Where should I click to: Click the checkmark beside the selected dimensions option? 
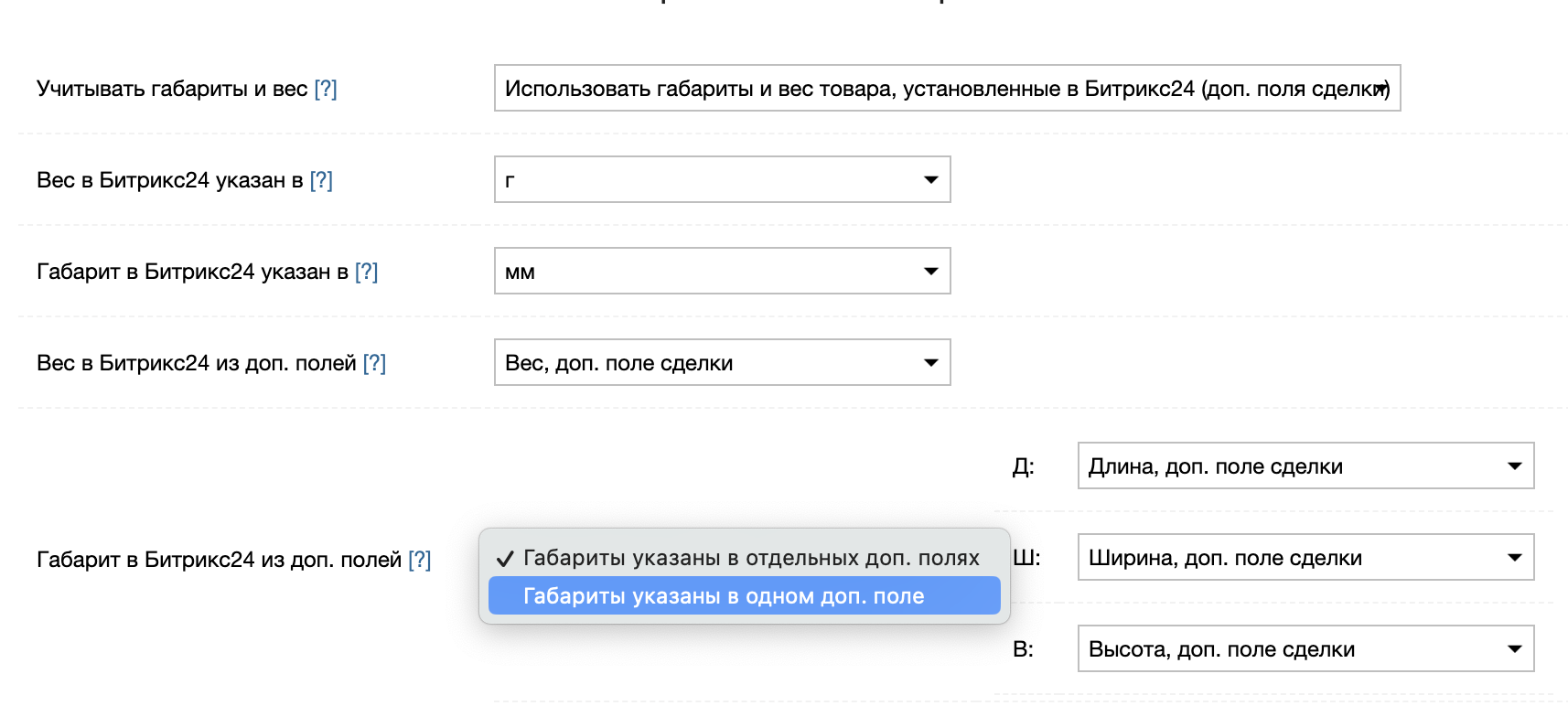click(x=505, y=559)
